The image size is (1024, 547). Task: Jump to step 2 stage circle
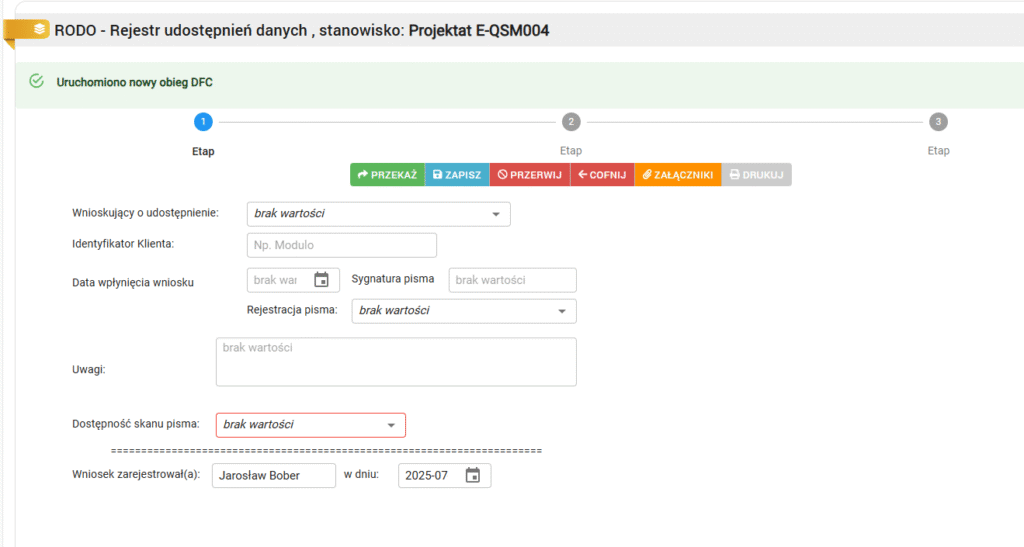pyautogui.click(x=571, y=122)
